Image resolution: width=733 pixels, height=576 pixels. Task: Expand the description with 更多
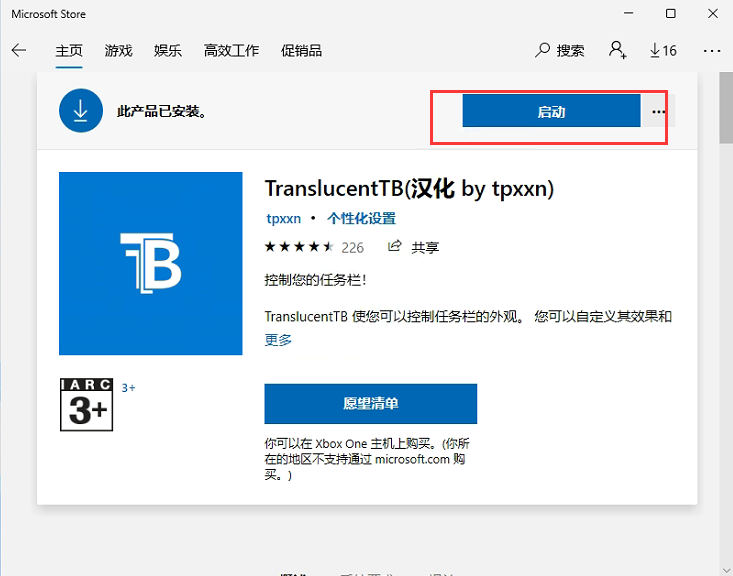point(278,340)
